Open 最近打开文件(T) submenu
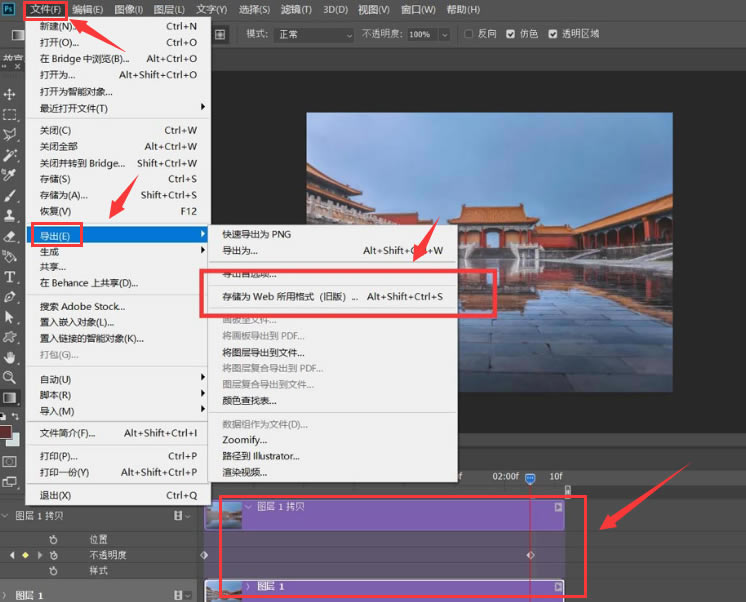 (x=118, y=108)
